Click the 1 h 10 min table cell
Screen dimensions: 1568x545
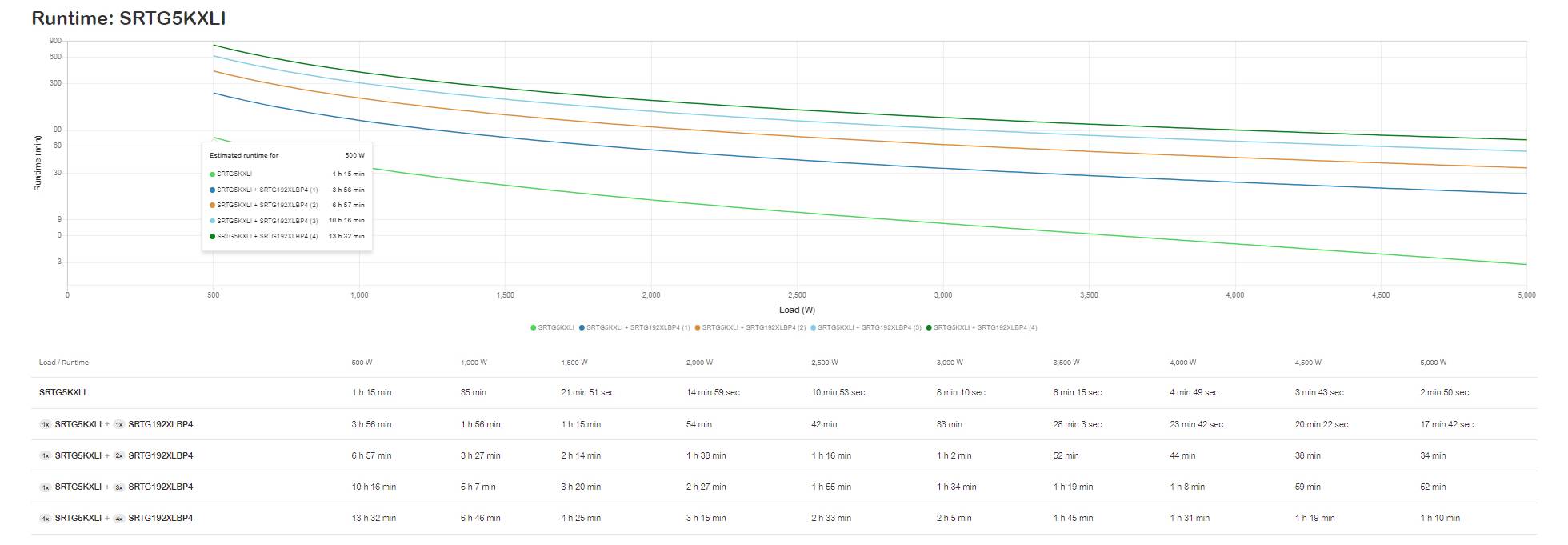coord(1440,518)
